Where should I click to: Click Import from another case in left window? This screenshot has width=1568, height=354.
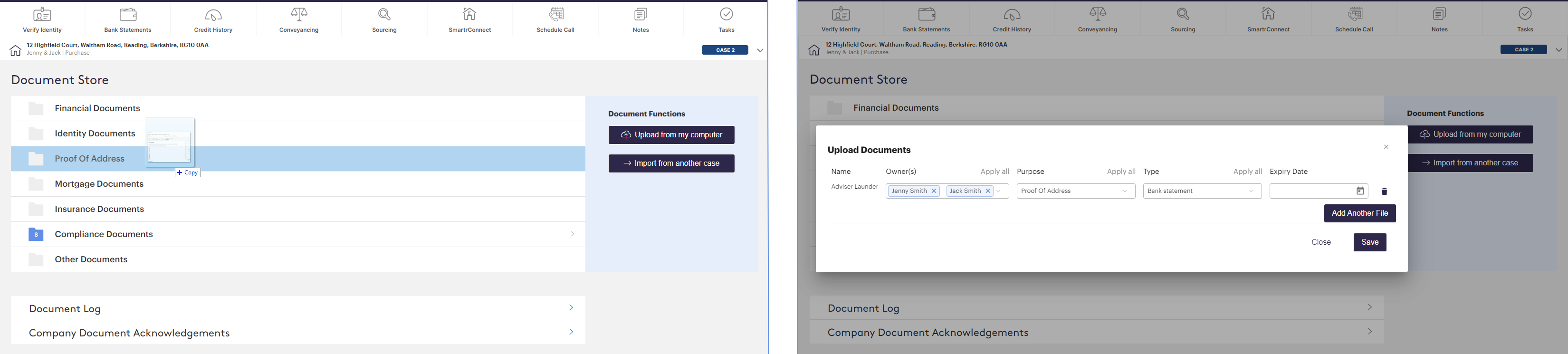click(671, 163)
